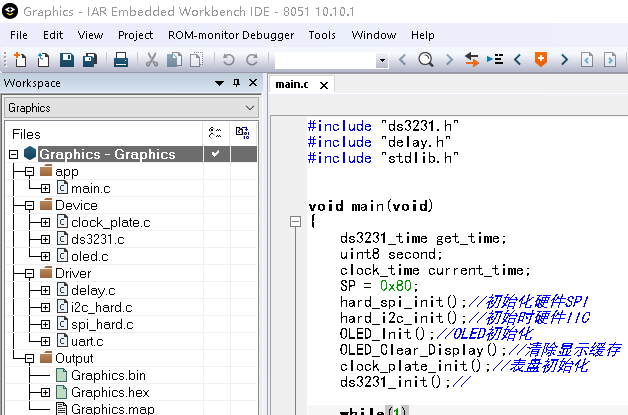Collapse the Graphics - Graphics project node
The image size is (628, 415).
coord(14,155)
